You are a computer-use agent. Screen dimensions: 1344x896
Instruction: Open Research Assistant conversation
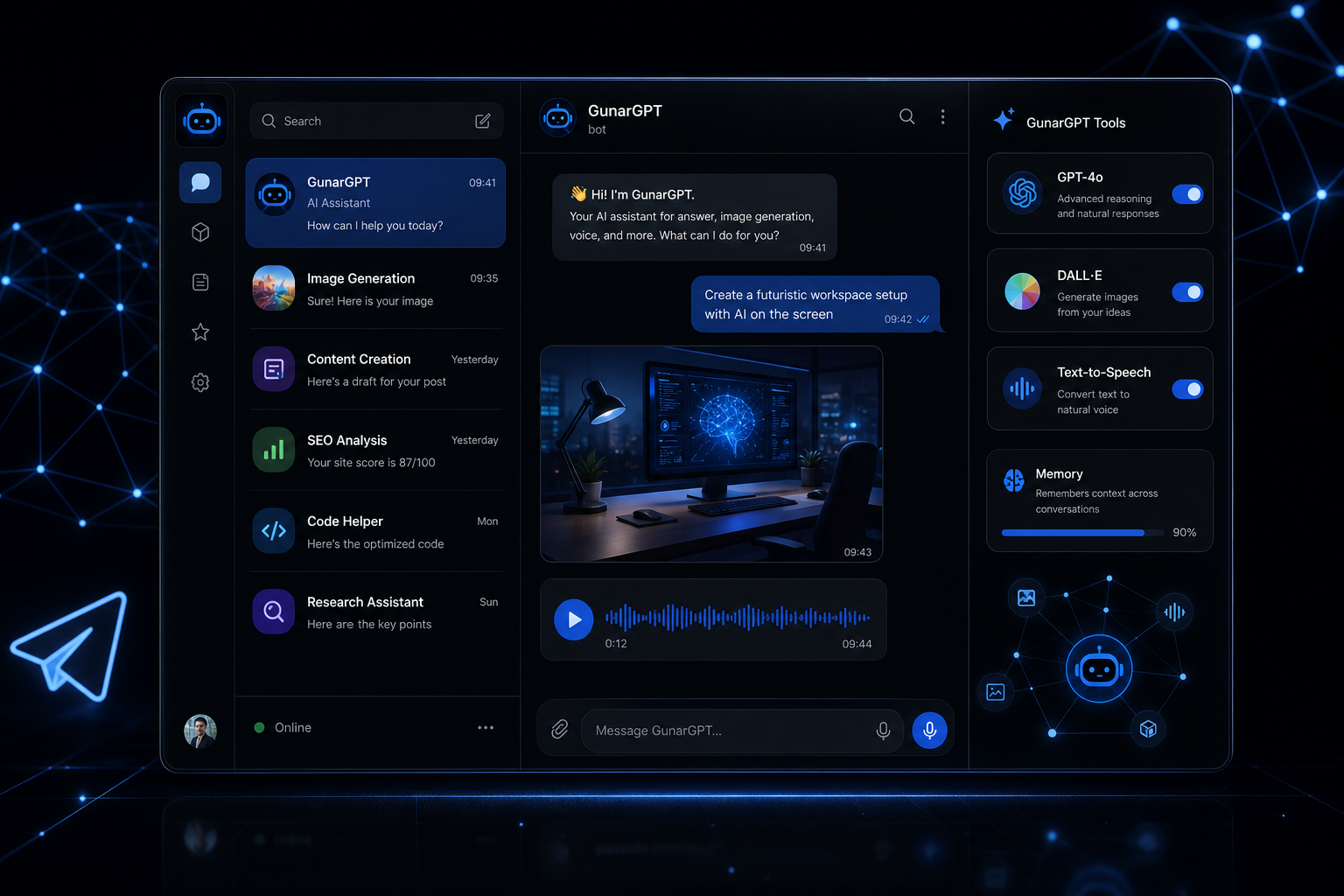pos(375,612)
